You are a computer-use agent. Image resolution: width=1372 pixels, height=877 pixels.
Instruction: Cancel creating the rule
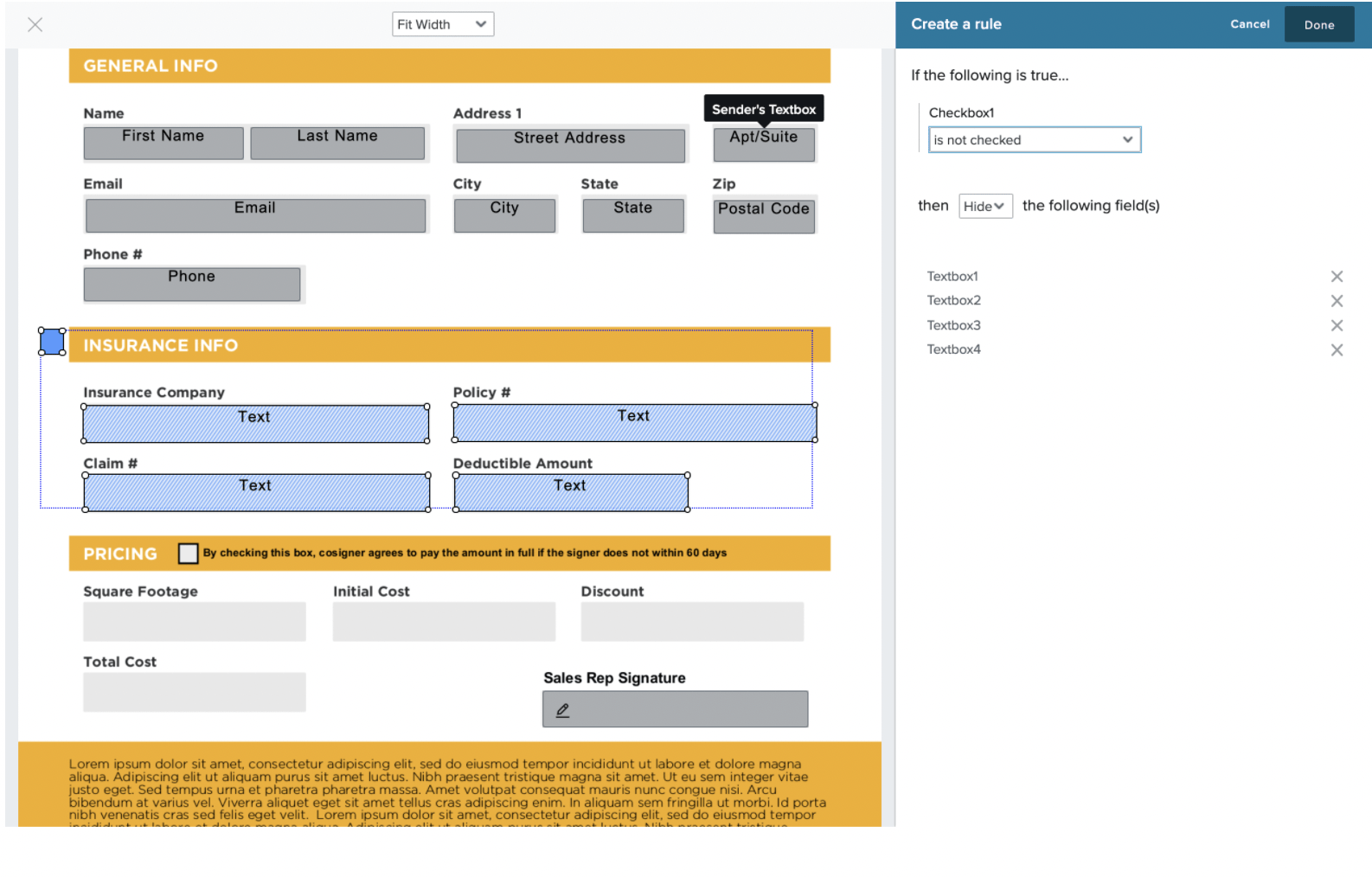click(1249, 24)
